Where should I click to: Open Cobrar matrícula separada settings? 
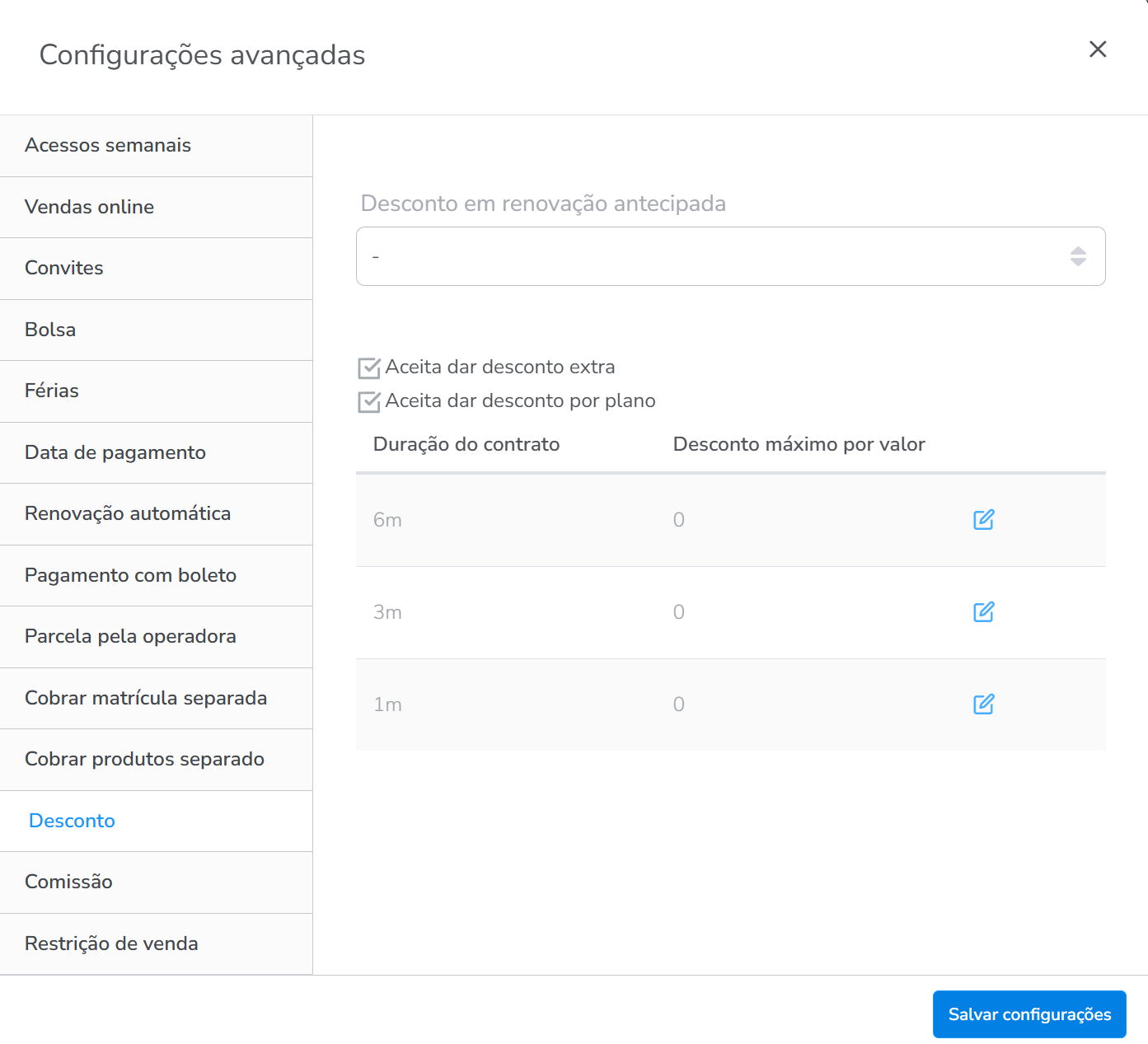(146, 698)
